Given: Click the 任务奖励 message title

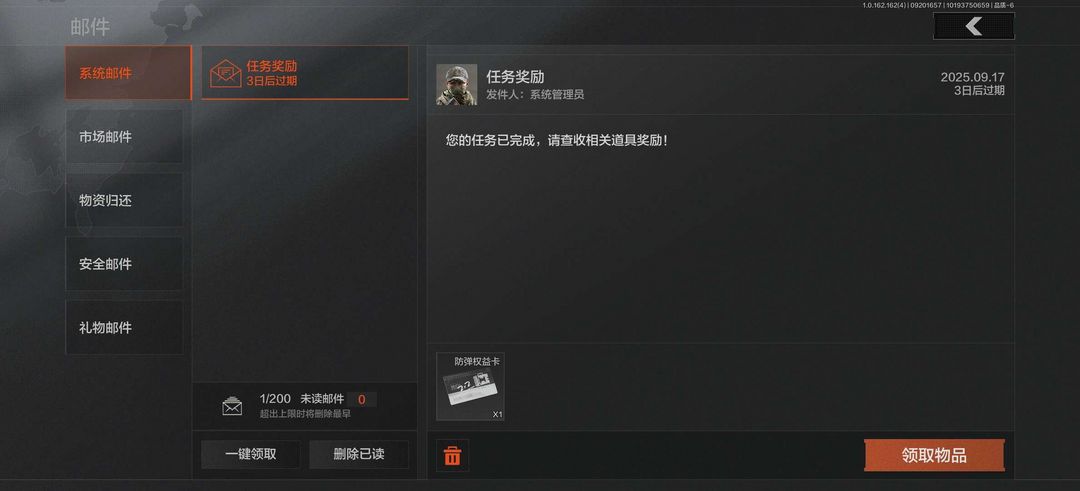Looking at the screenshot, I should [515, 77].
